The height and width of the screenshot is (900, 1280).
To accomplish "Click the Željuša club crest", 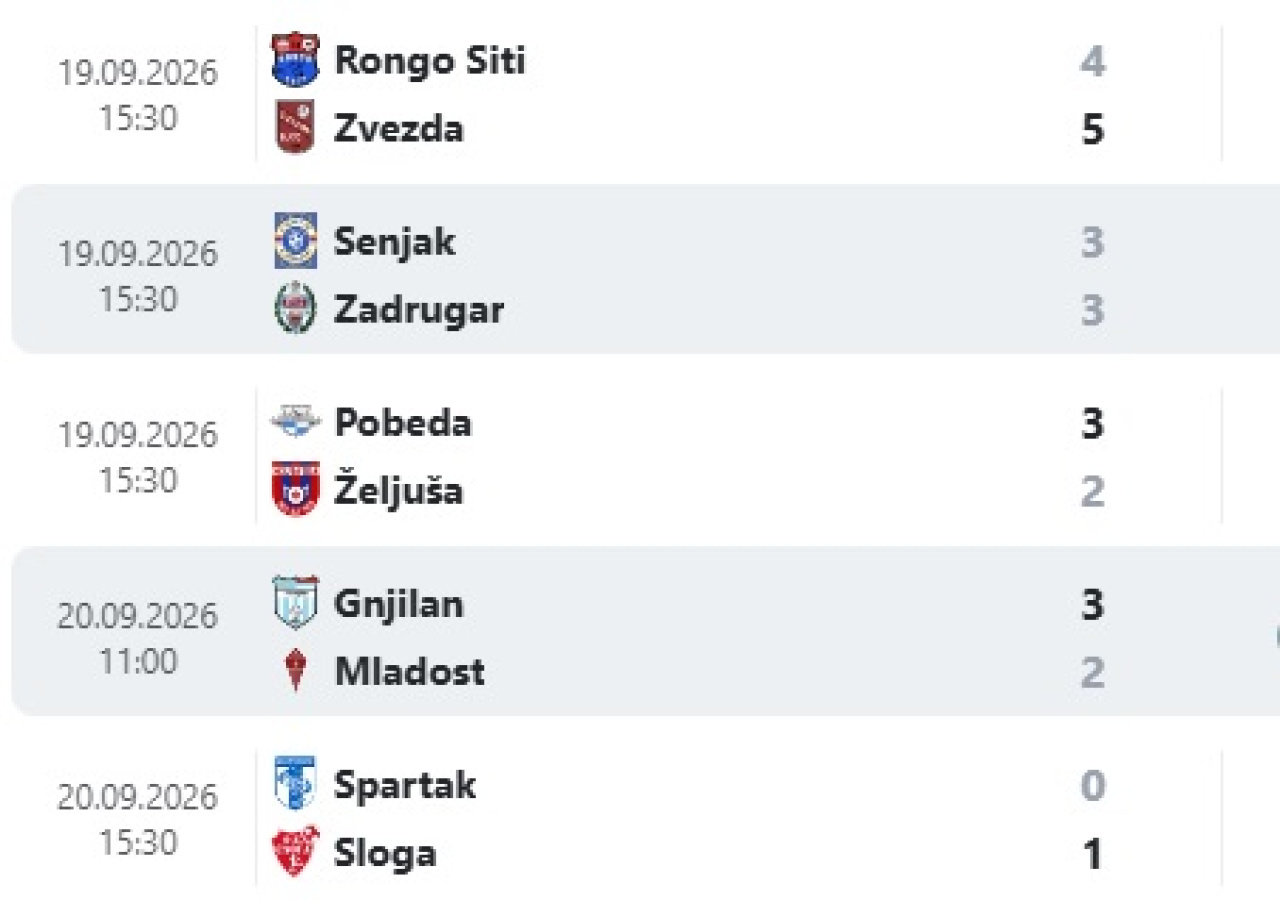I will 295,490.
